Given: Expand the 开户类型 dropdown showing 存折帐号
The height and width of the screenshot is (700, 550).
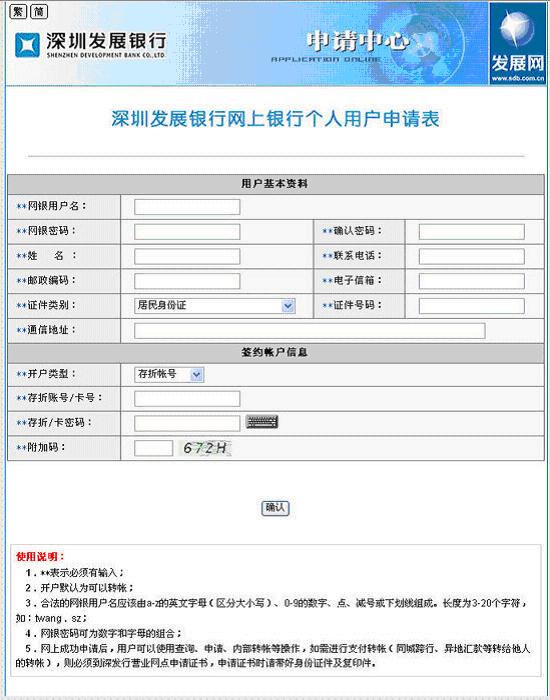Looking at the screenshot, I should click(x=169, y=375).
